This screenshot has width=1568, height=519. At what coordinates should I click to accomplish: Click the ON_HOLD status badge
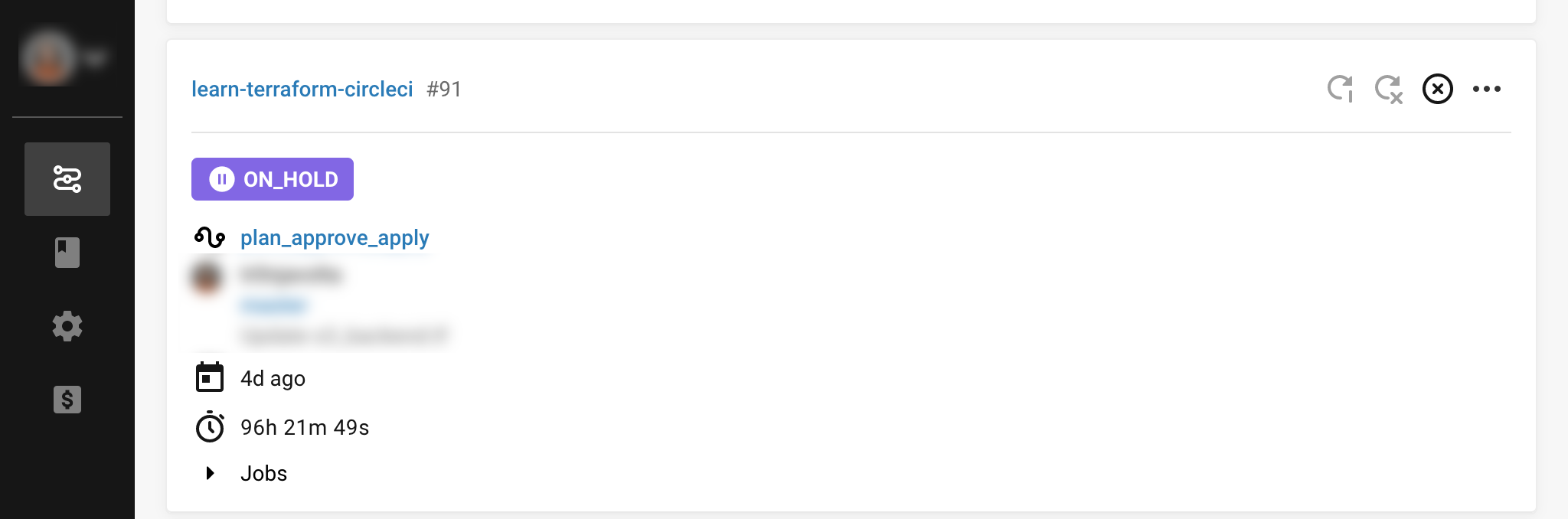pyautogui.click(x=273, y=179)
